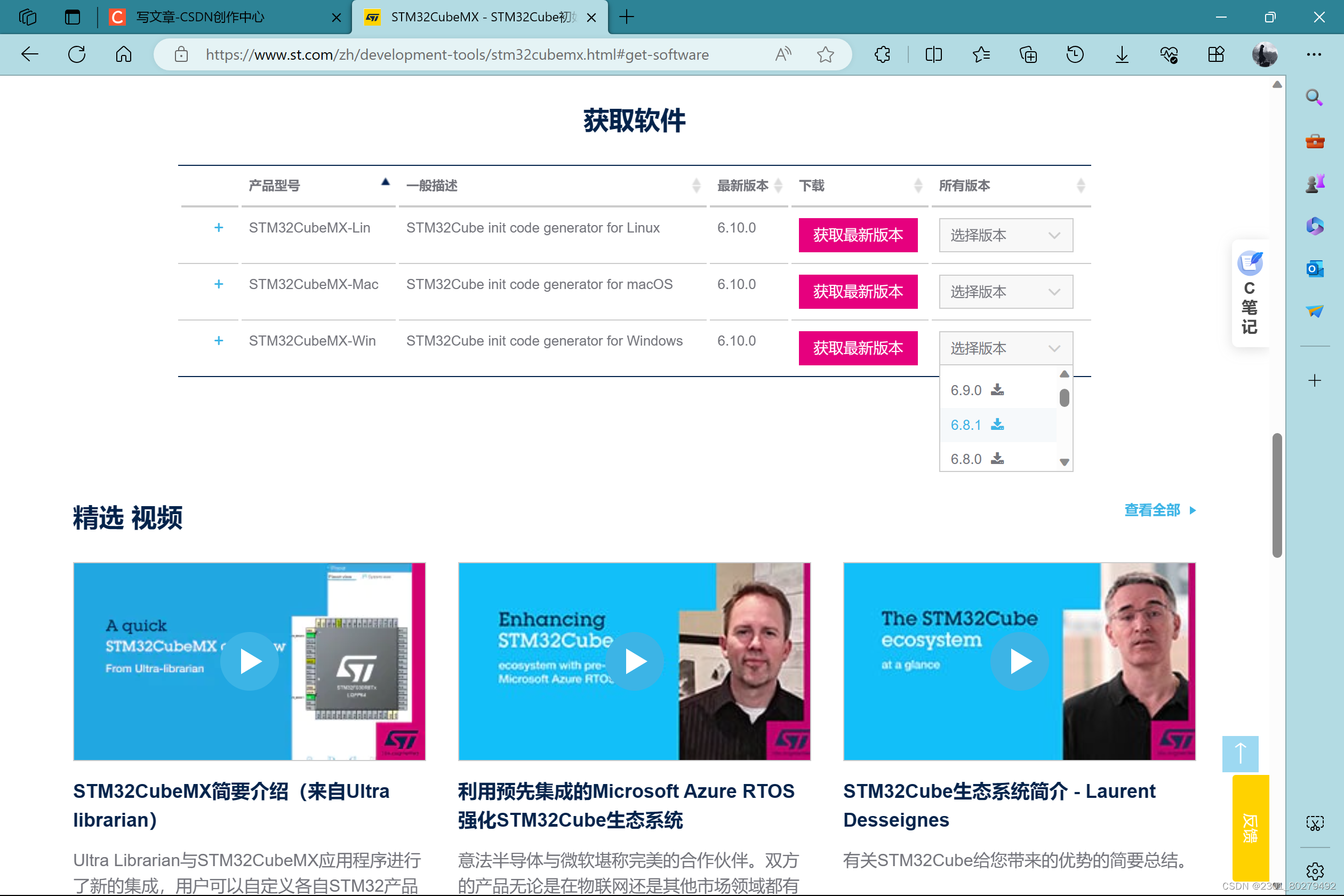Open Browser Essentials heart icon

1169,54
